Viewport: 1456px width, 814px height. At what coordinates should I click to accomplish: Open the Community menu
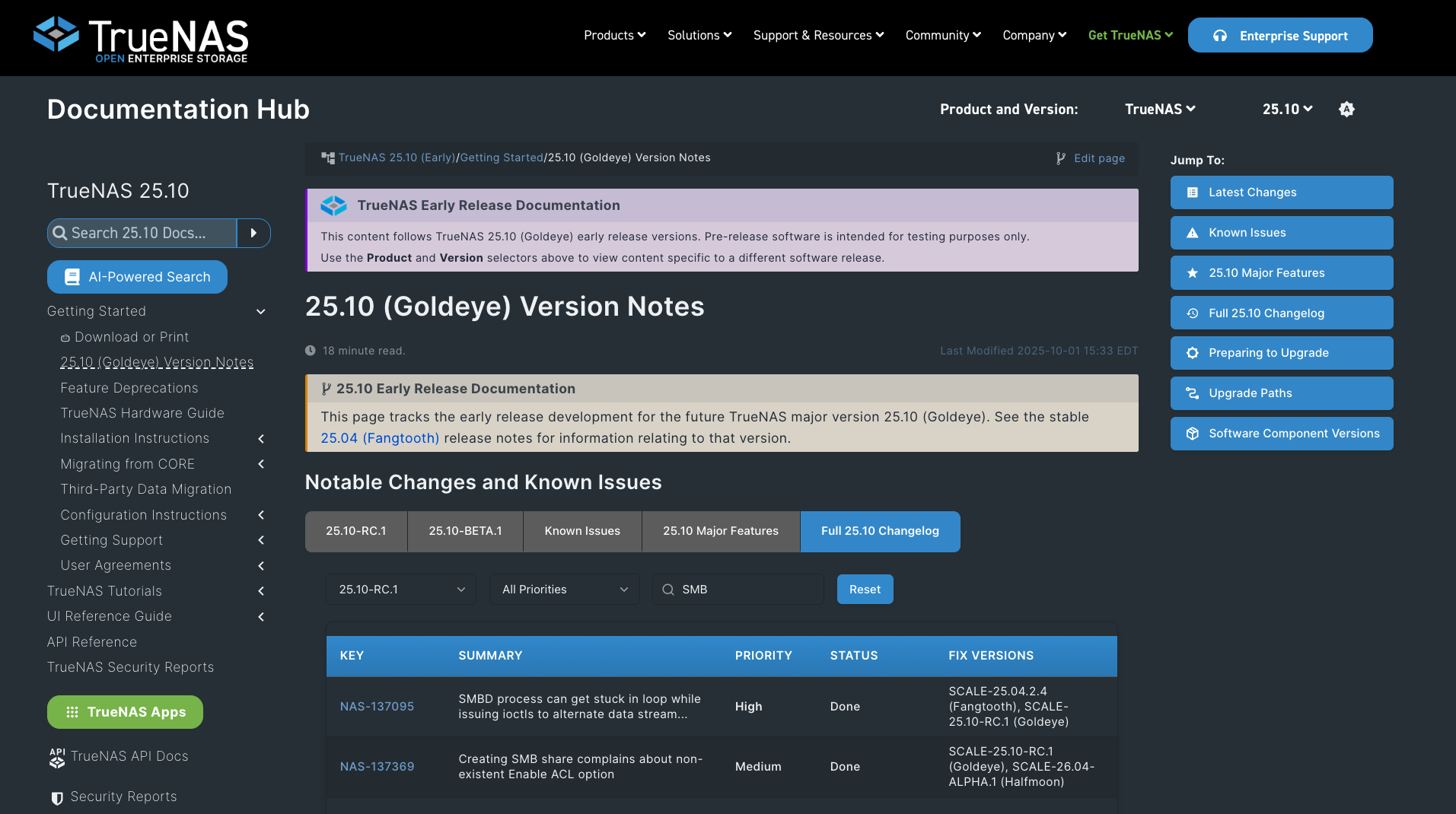pyautogui.click(x=943, y=35)
